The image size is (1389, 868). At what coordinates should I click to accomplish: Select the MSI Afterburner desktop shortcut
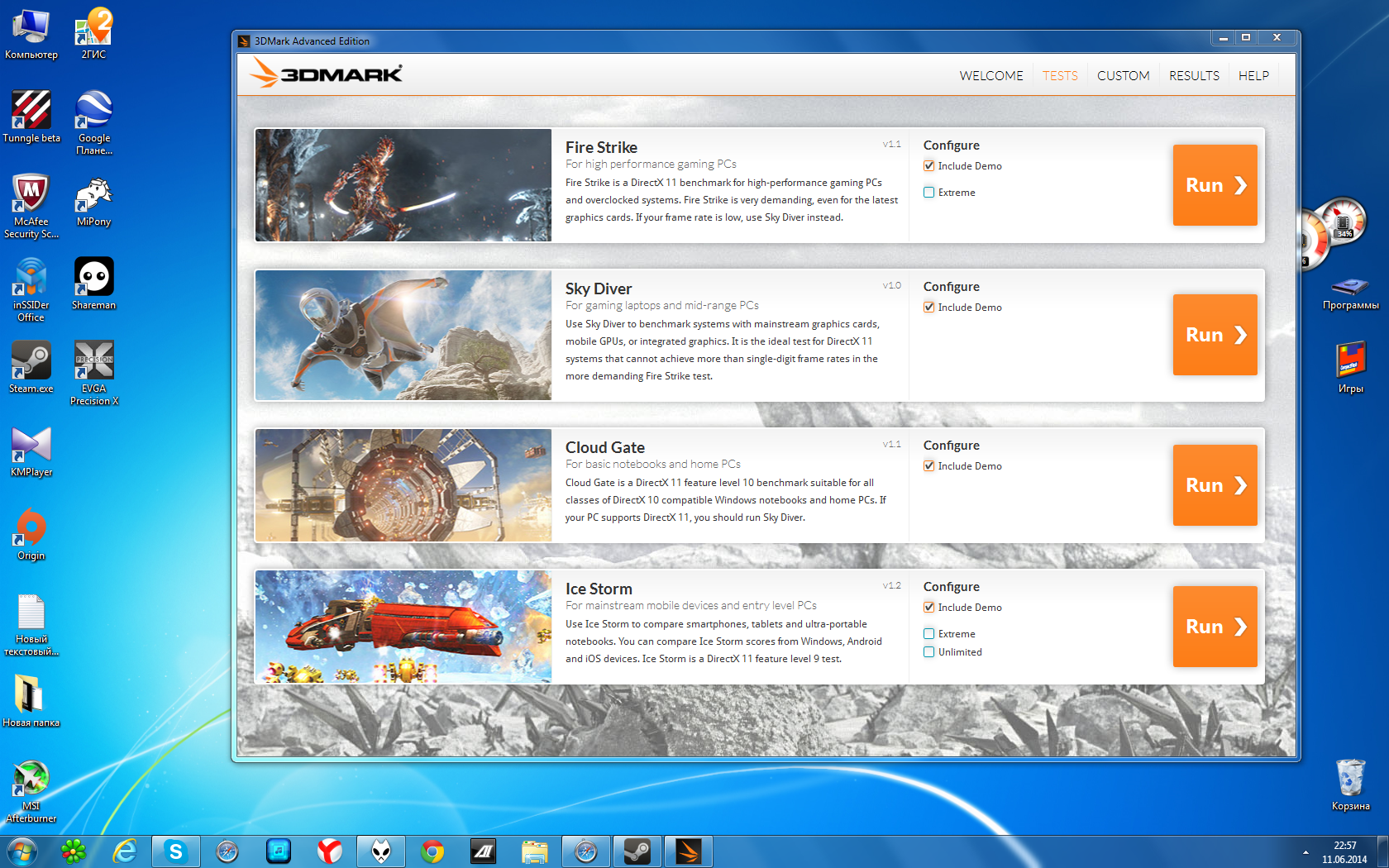[x=31, y=791]
